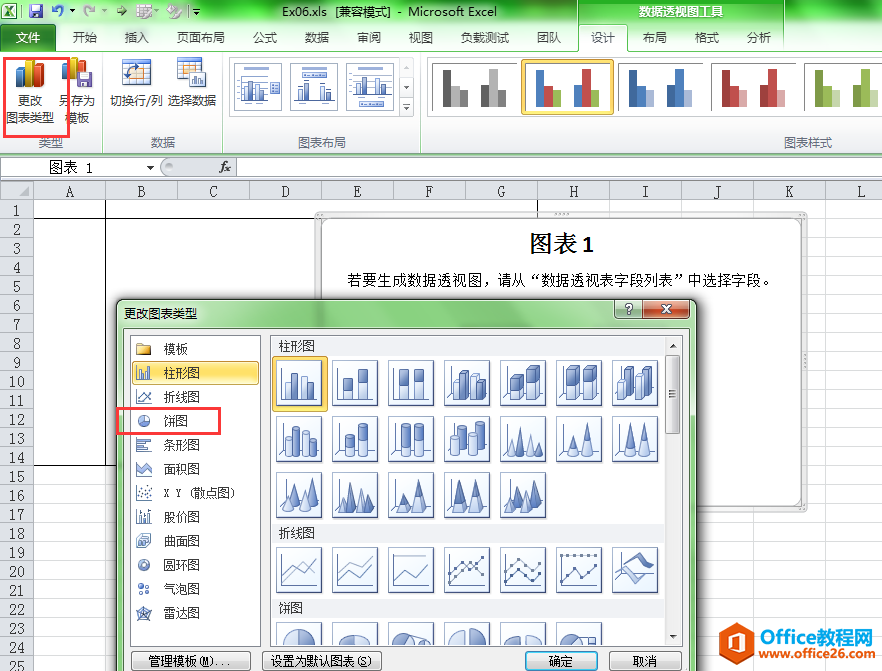Screen dimensions: 882x671
Task: Pick the stacked column chart subtype
Action: click(x=355, y=383)
